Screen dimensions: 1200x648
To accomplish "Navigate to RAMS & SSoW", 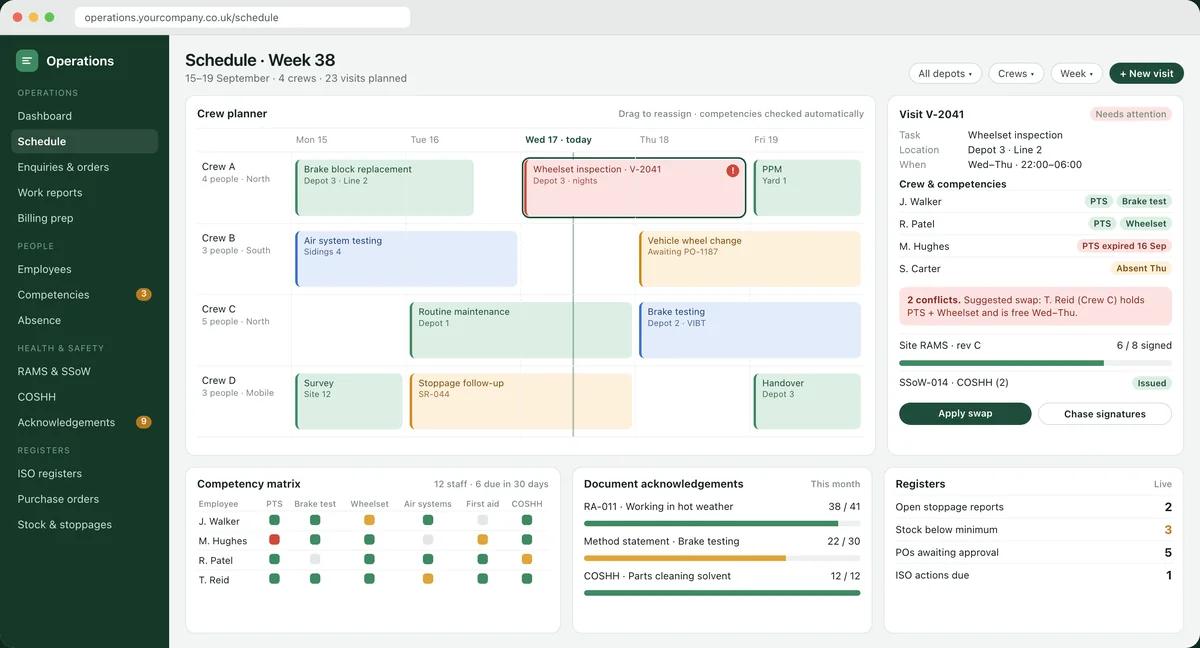I will click(85, 371).
